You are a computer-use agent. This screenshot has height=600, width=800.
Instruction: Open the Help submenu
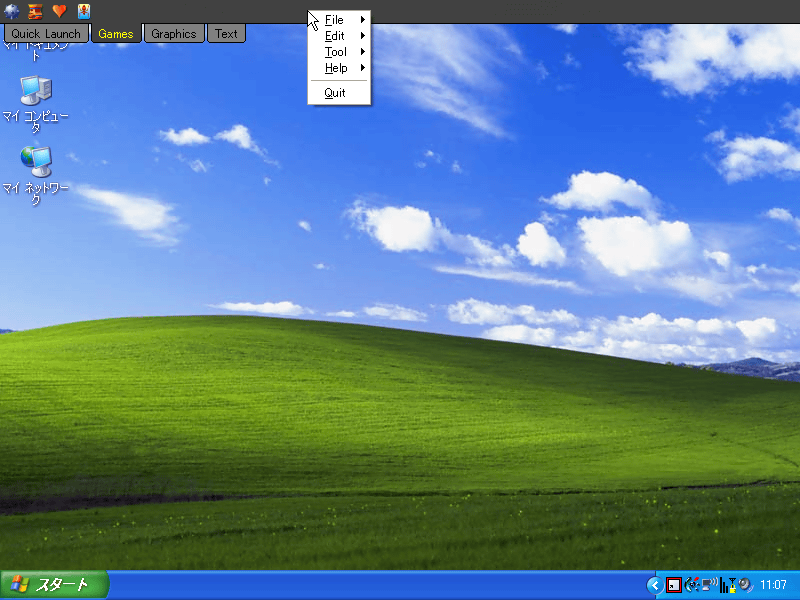(x=339, y=68)
